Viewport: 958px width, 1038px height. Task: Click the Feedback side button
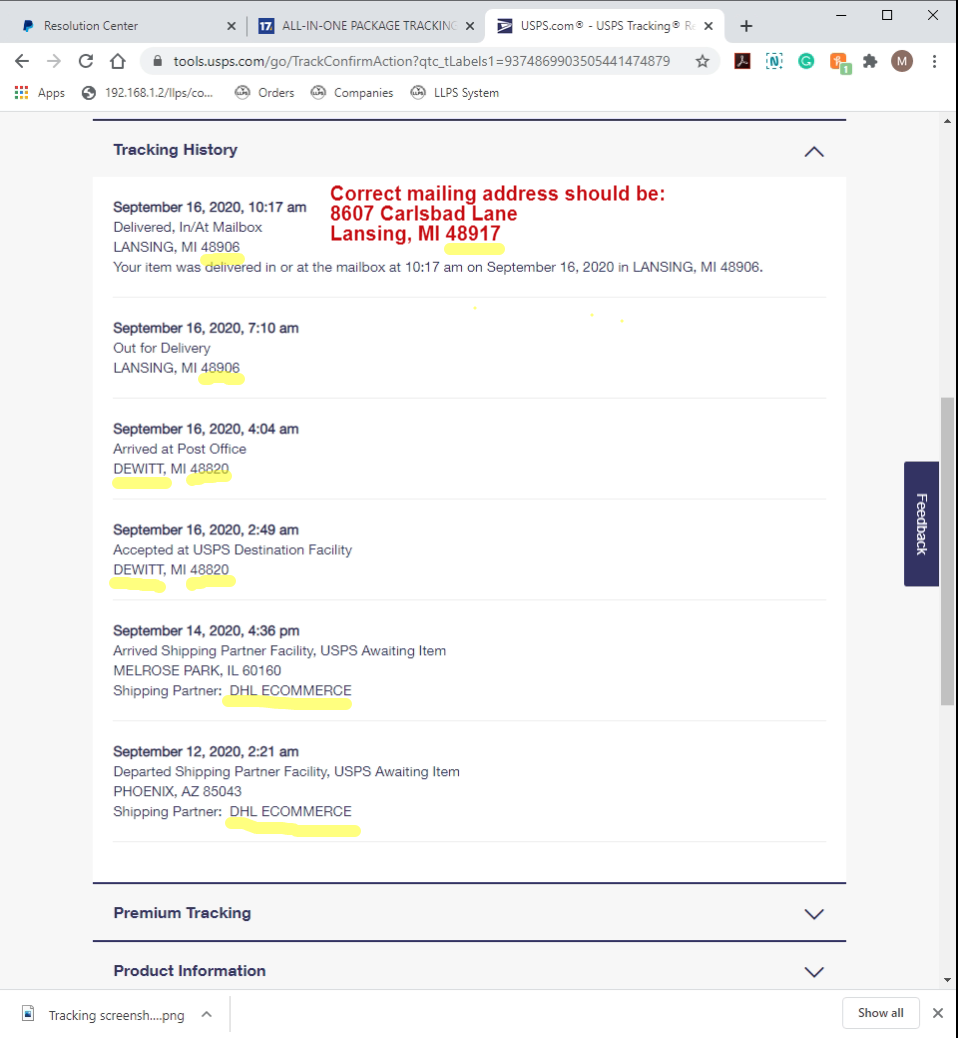click(x=921, y=523)
